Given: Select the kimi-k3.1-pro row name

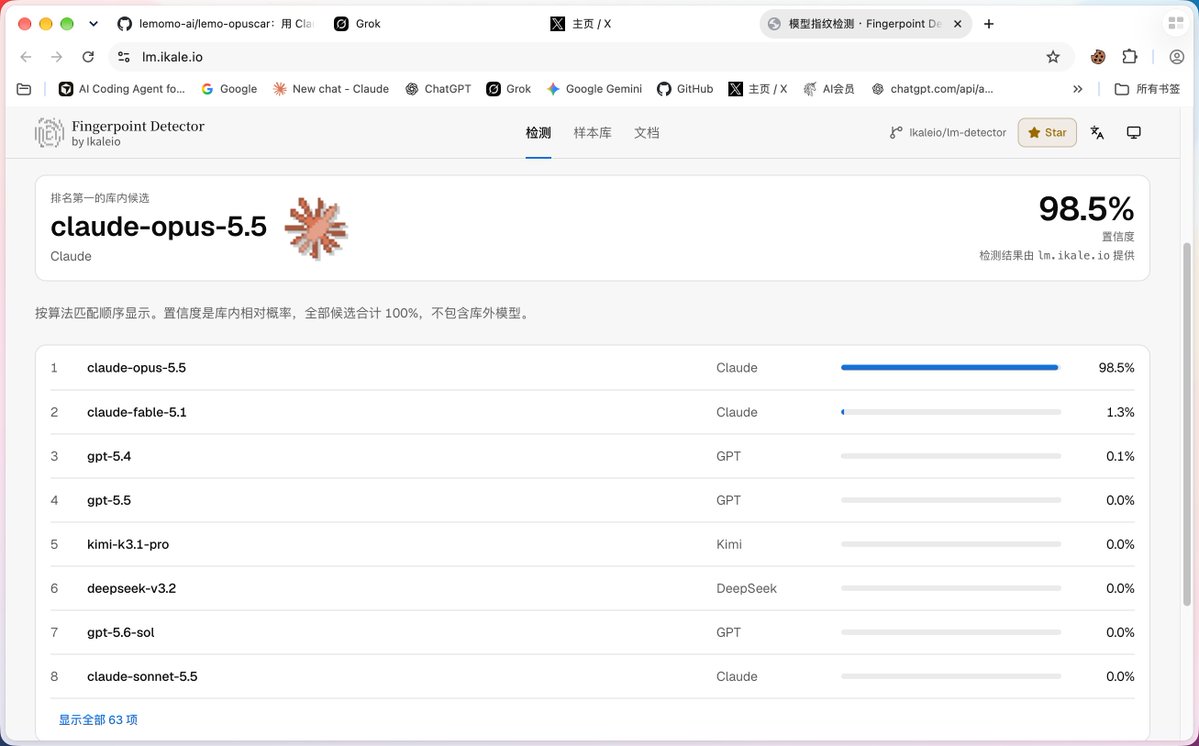Looking at the screenshot, I should click(x=128, y=544).
